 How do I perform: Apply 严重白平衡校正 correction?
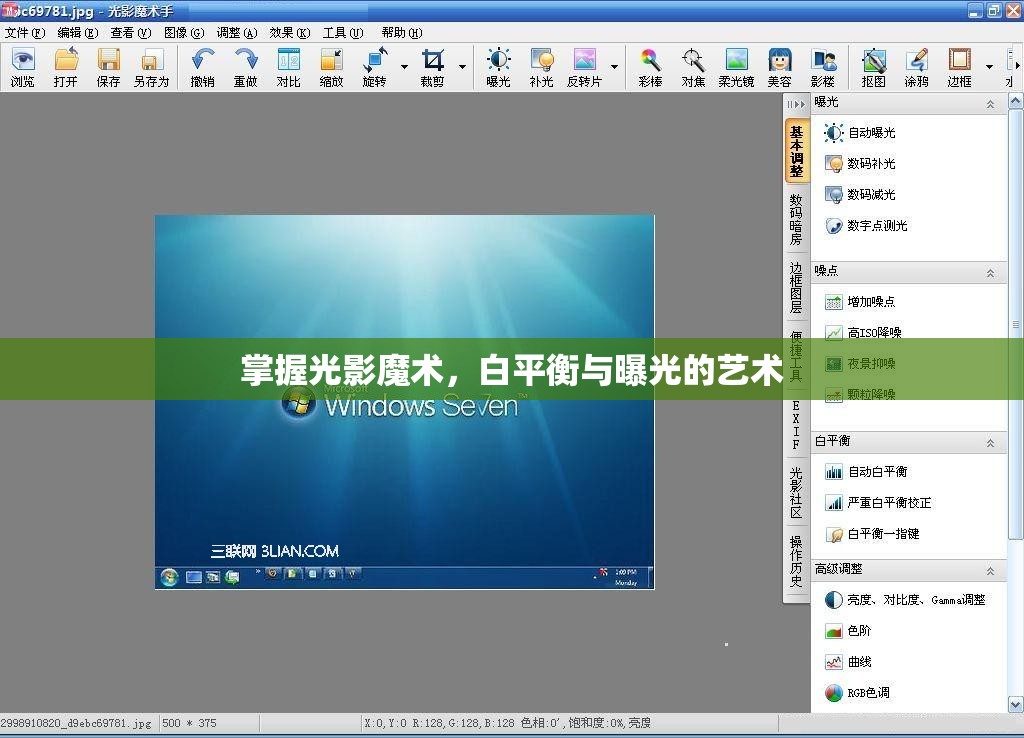878,503
